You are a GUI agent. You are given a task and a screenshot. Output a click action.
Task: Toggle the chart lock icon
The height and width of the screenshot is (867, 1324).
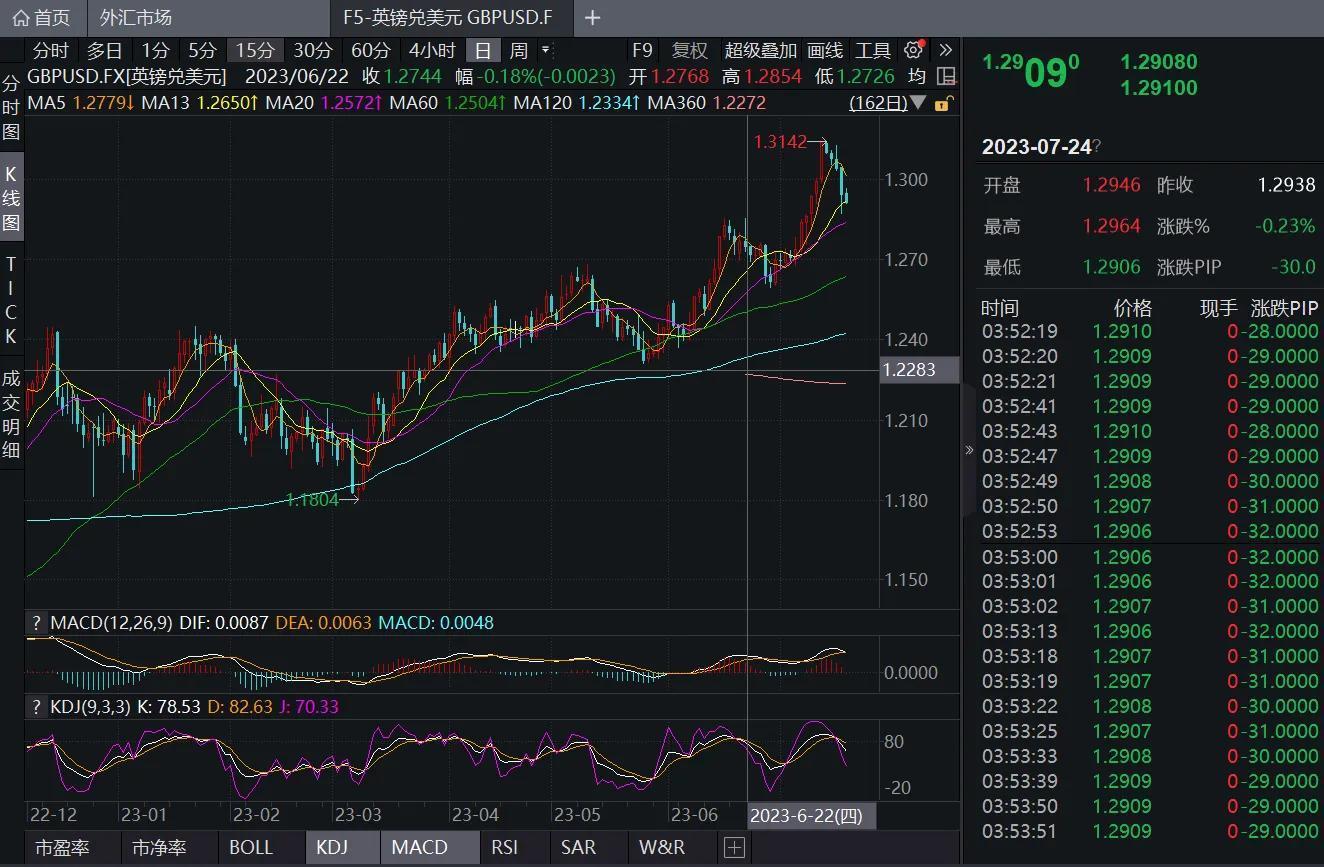tap(942, 103)
